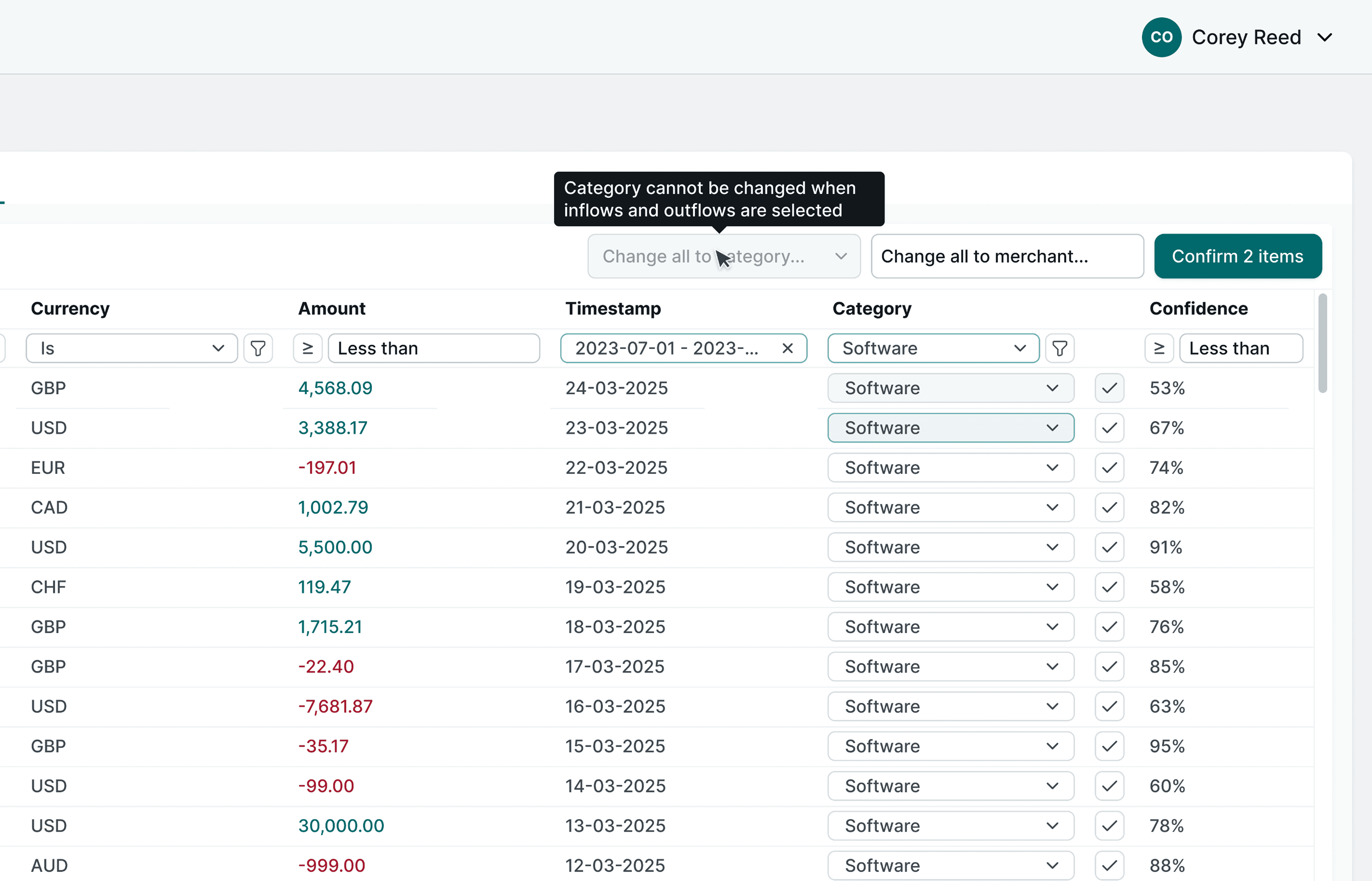
Task: Clear the Timestamp date range filter
Action: pos(787,348)
